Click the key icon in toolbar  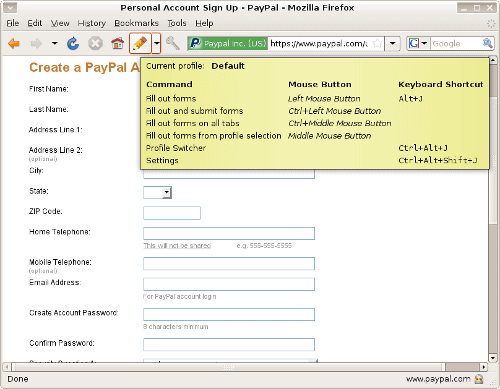coord(172,43)
